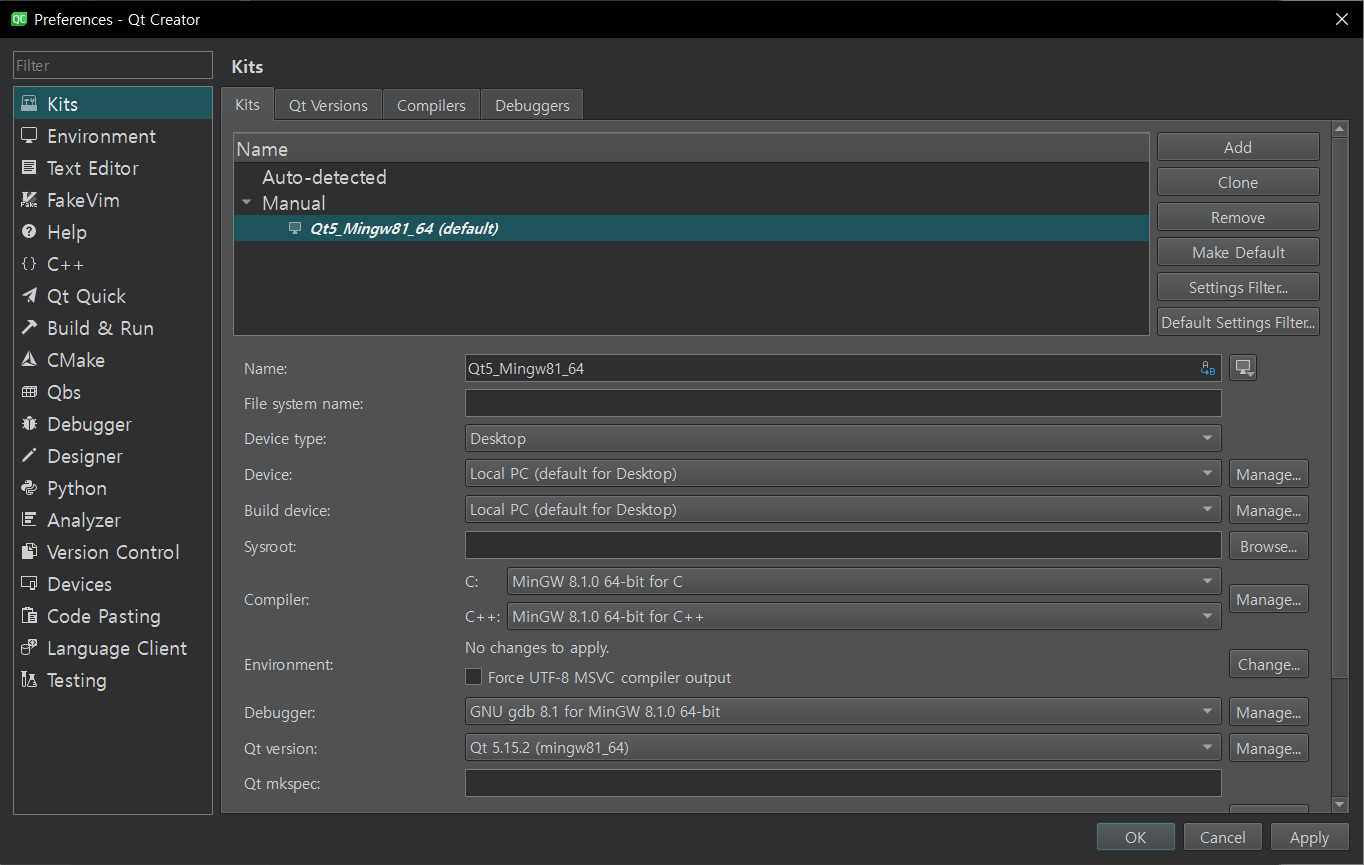The image size is (1364, 865).
Task: Select the Designer pencil icon
Action: [x=29, y=456]
